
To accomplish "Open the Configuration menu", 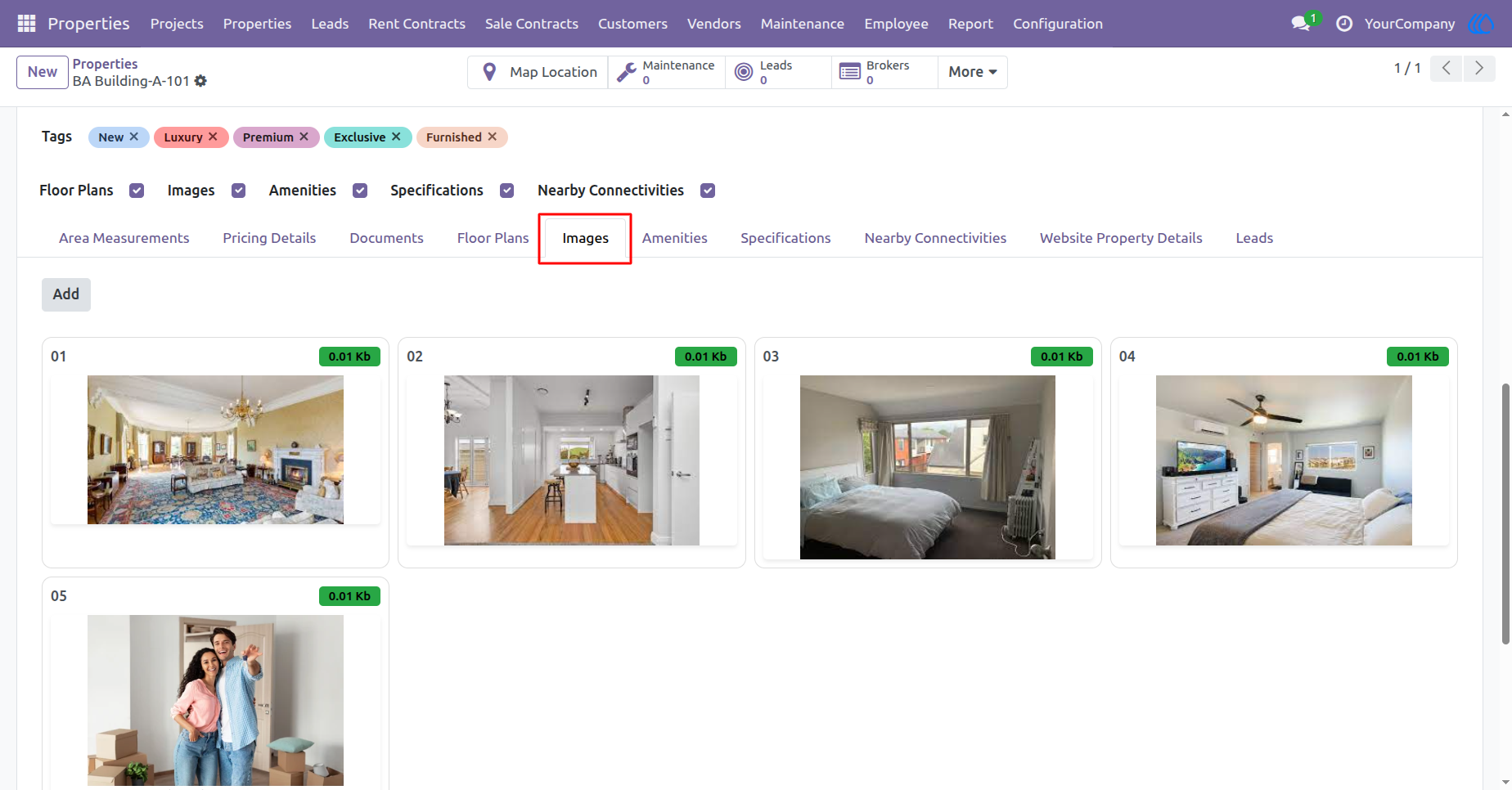I will point(1057,24).
